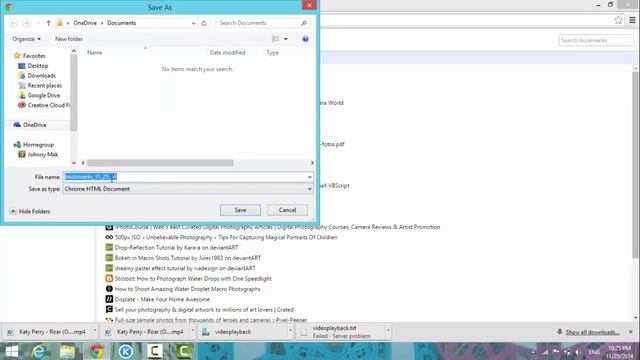Image resolution: width=640 pixels, height=360 pixels.
Task: Toggle Hide Folders
Action: point(30,211)
